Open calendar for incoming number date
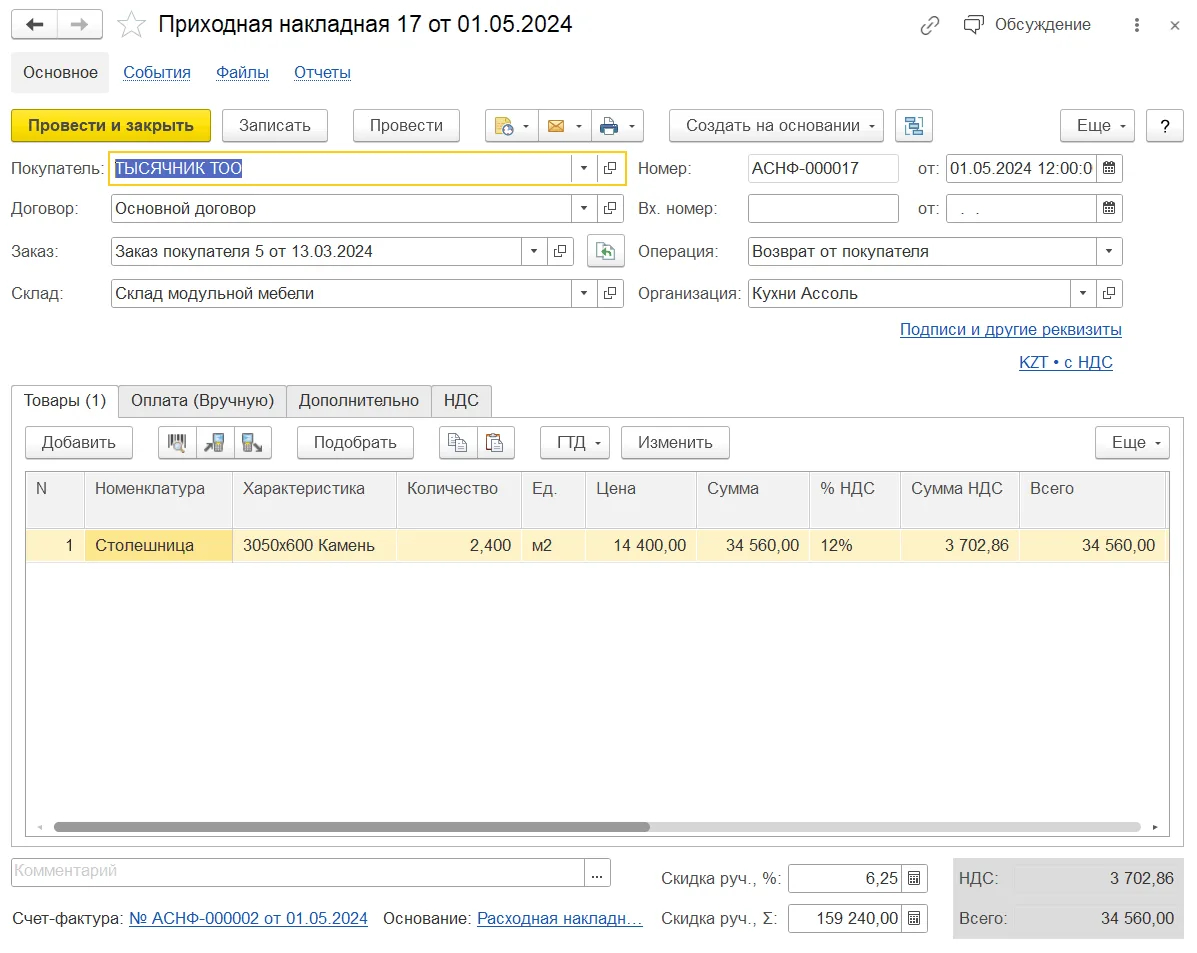 1109,208
